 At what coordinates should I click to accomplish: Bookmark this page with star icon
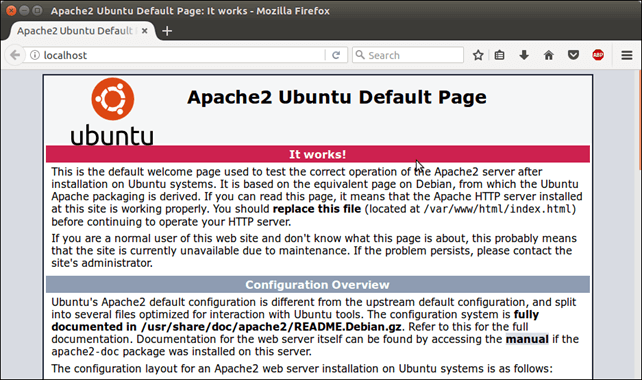pyautogui.click(x=478, y=55)
